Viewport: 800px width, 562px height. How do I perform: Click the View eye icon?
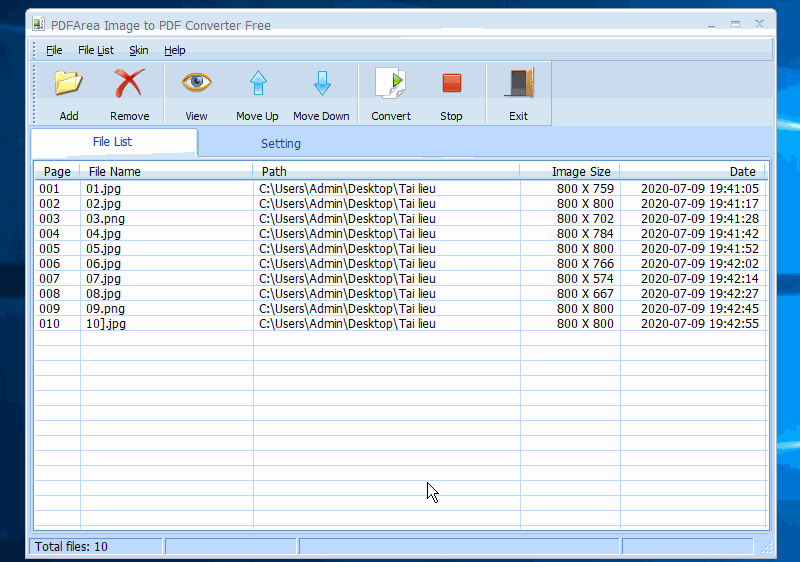coord(196,82)
